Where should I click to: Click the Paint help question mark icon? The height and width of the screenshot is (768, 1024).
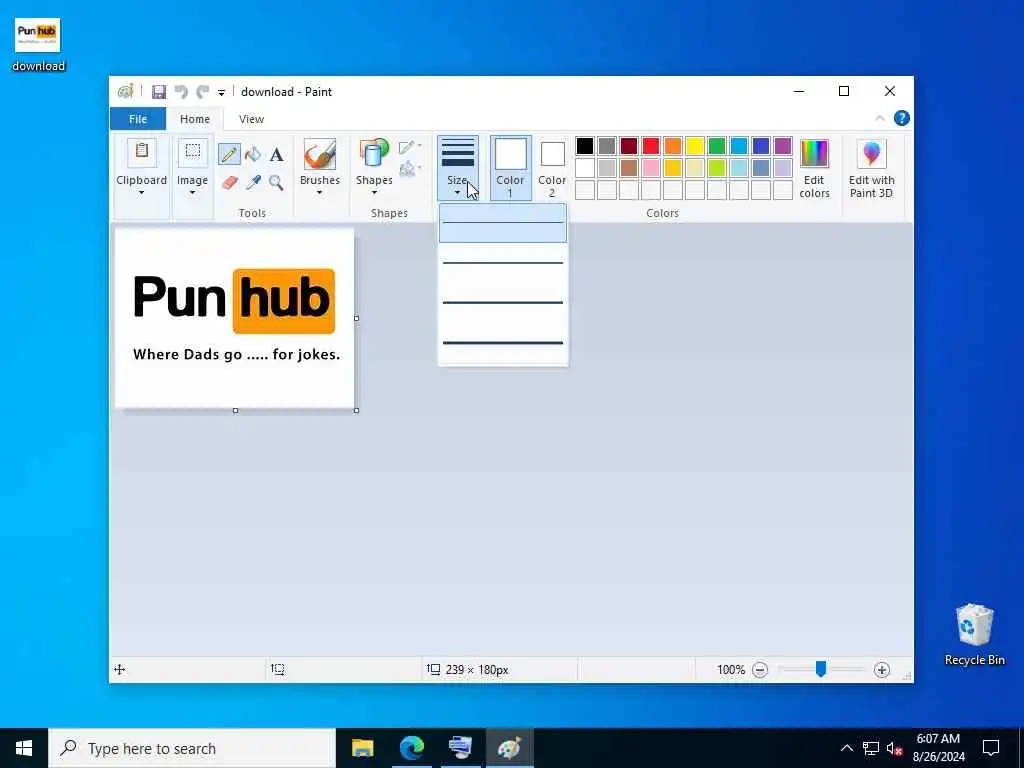901,118
